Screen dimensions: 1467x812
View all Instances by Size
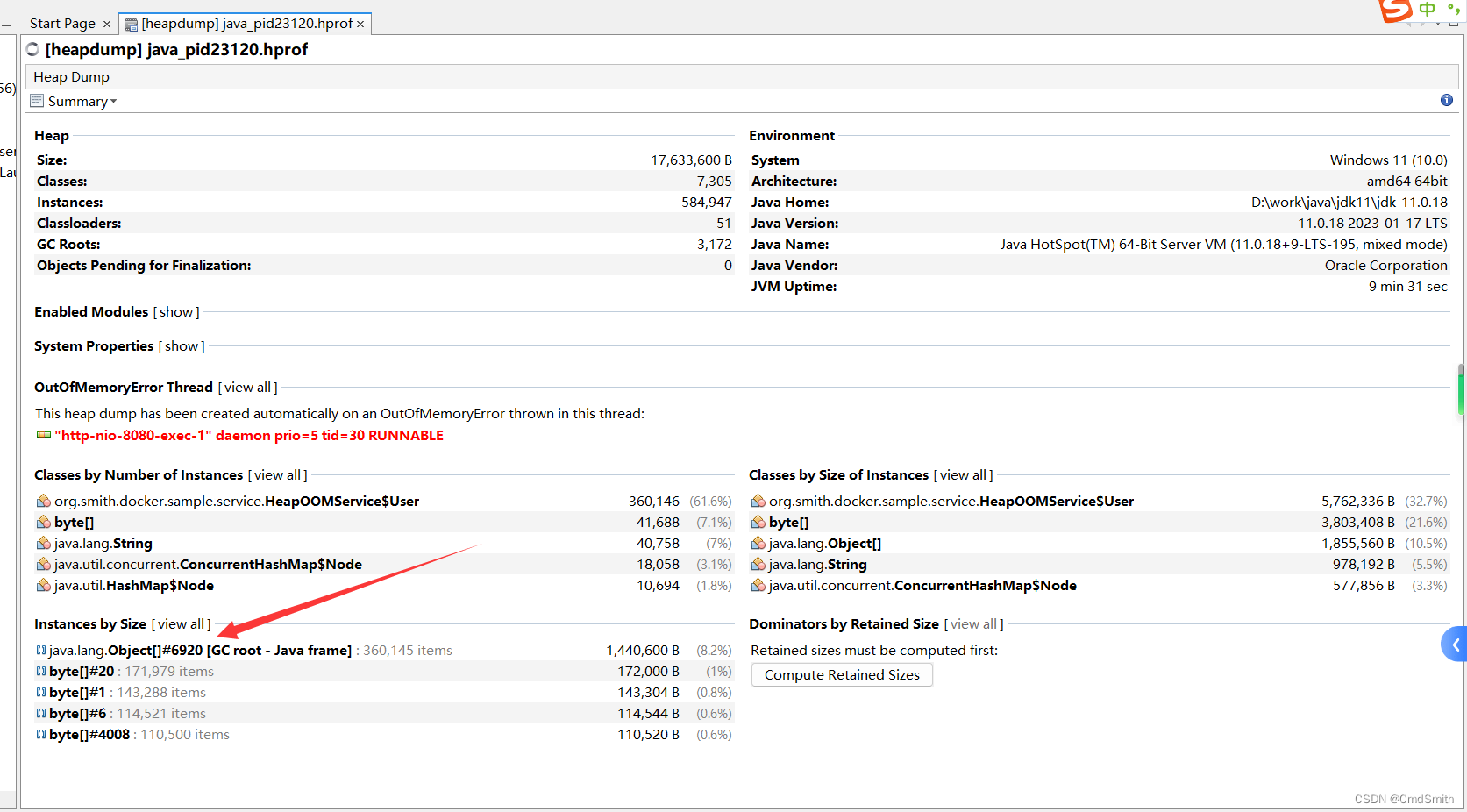(x=182, y=624)
